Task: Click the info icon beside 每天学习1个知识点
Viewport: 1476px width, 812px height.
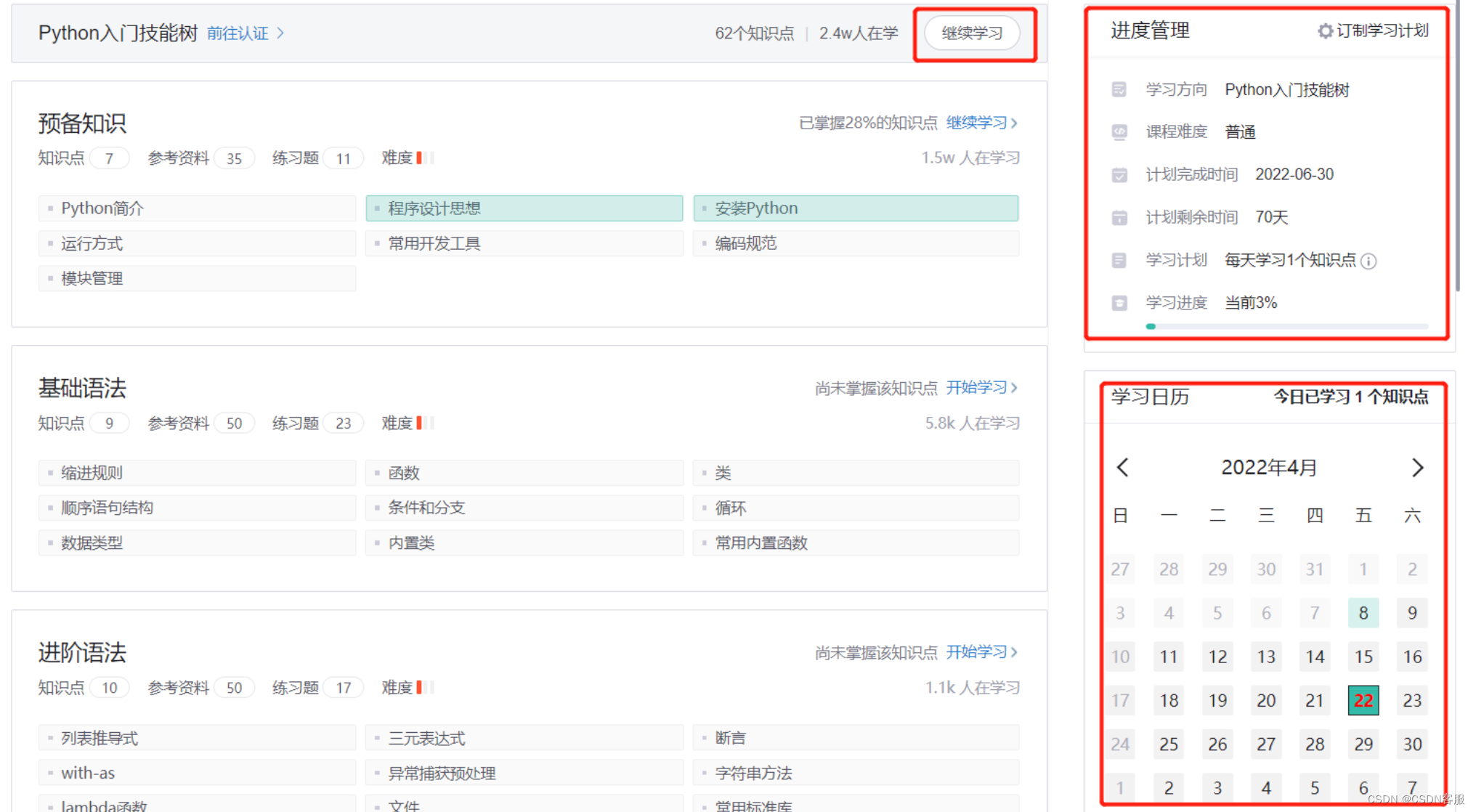Action: (x=1368, y=261)
